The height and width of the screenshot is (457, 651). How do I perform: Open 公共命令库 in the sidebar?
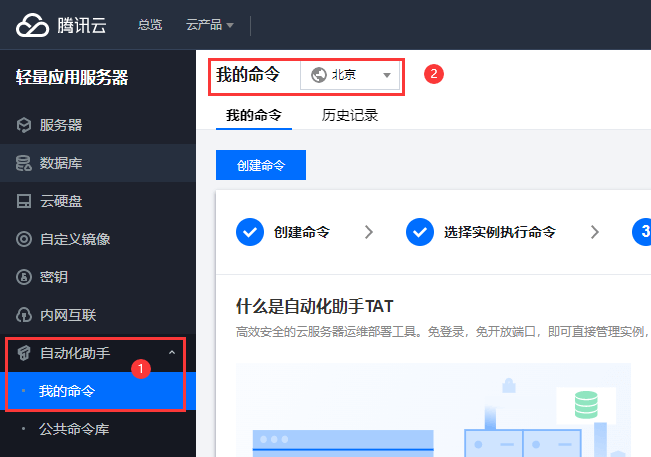(74, 429)
